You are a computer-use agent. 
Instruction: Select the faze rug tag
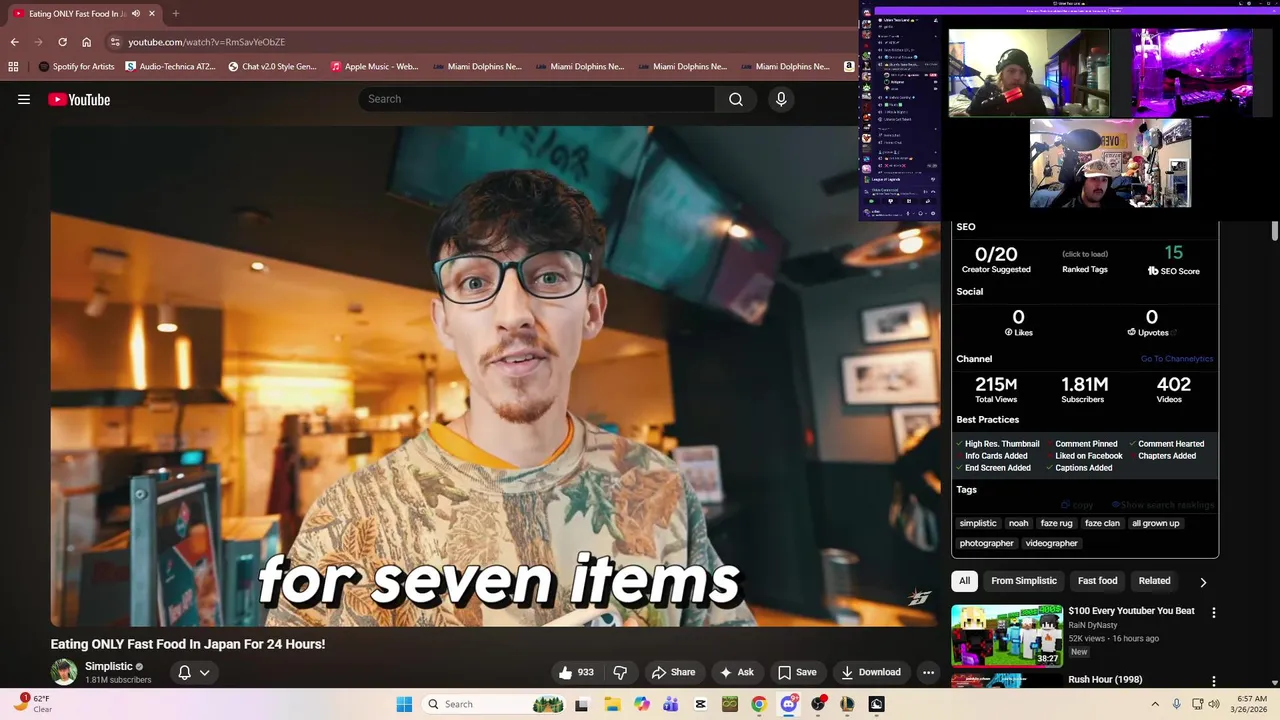click(1056, 523)
